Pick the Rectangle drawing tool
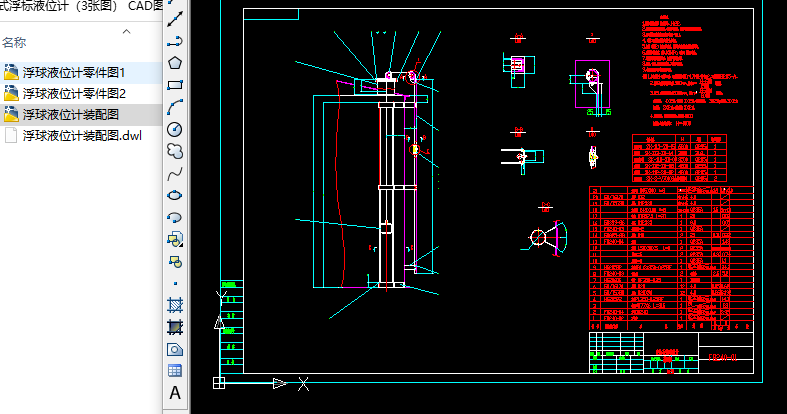The image size is (787, 414). [x=175, y=84]
